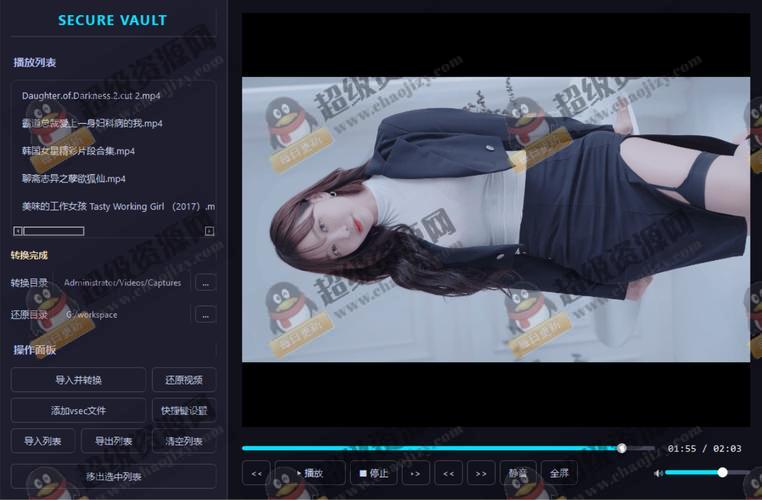Click the 添加vsec文件 button
This screenshot has width=762, height=500.
point(78,411)
